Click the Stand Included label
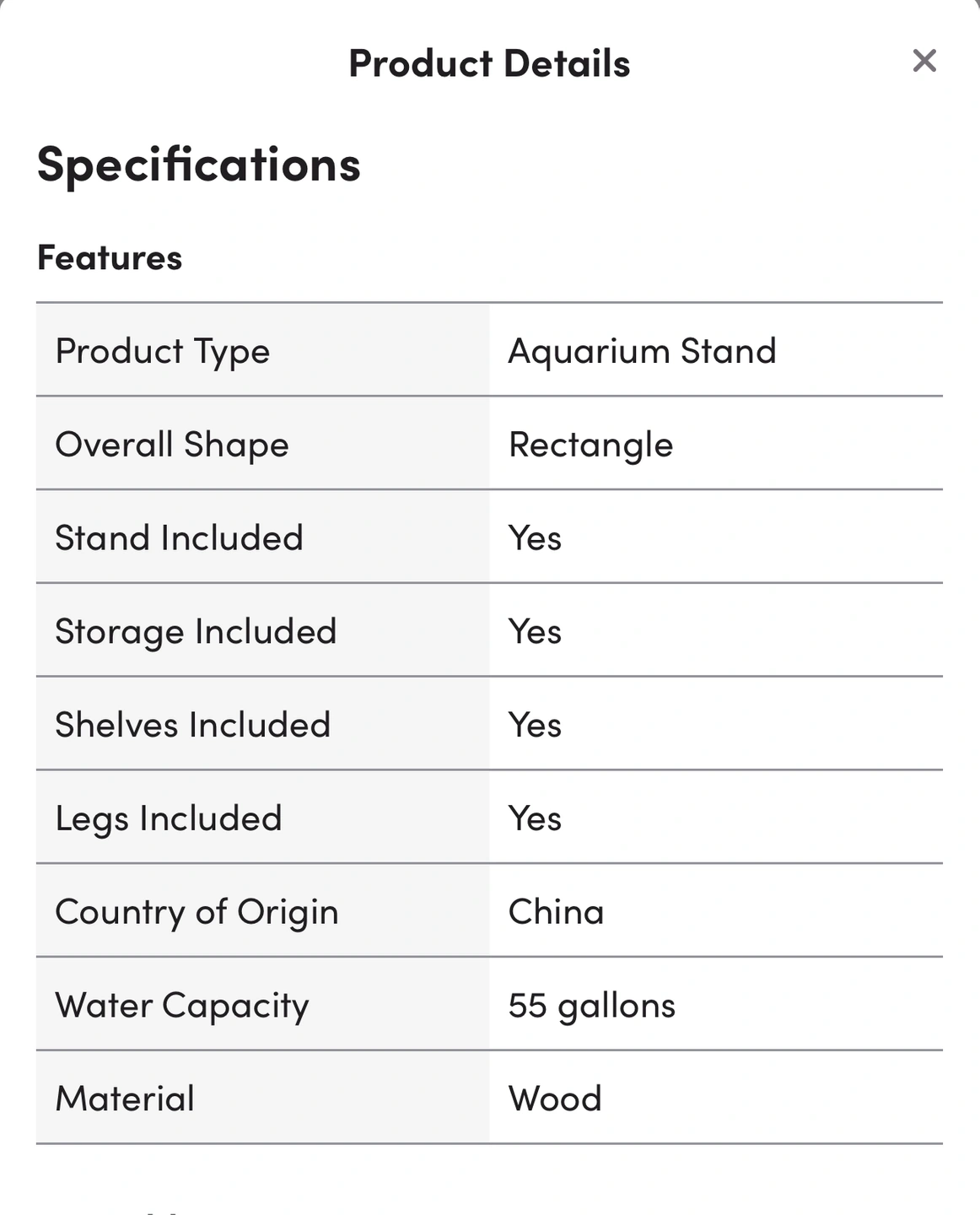 179,538
